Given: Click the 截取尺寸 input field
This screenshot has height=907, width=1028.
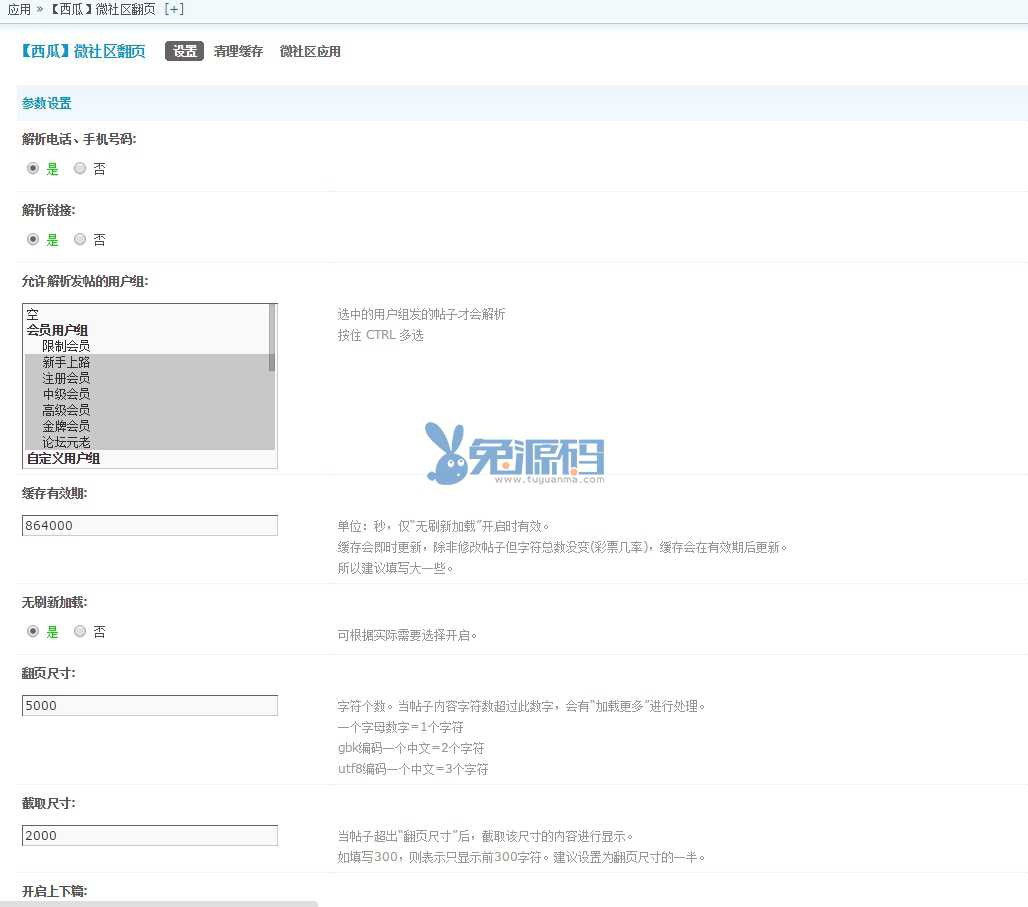Looking at the screenshot, I should (149, 835).
